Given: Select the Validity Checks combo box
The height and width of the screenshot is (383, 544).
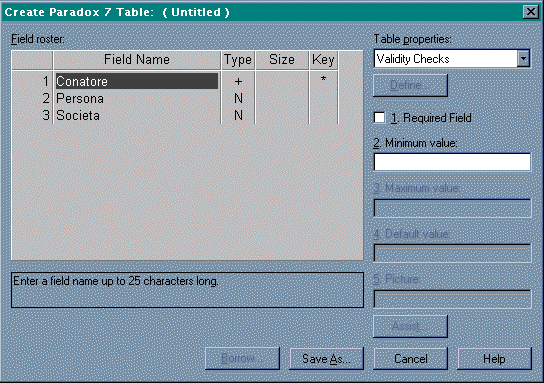Looking at the screenshot, I should (452, 59).
